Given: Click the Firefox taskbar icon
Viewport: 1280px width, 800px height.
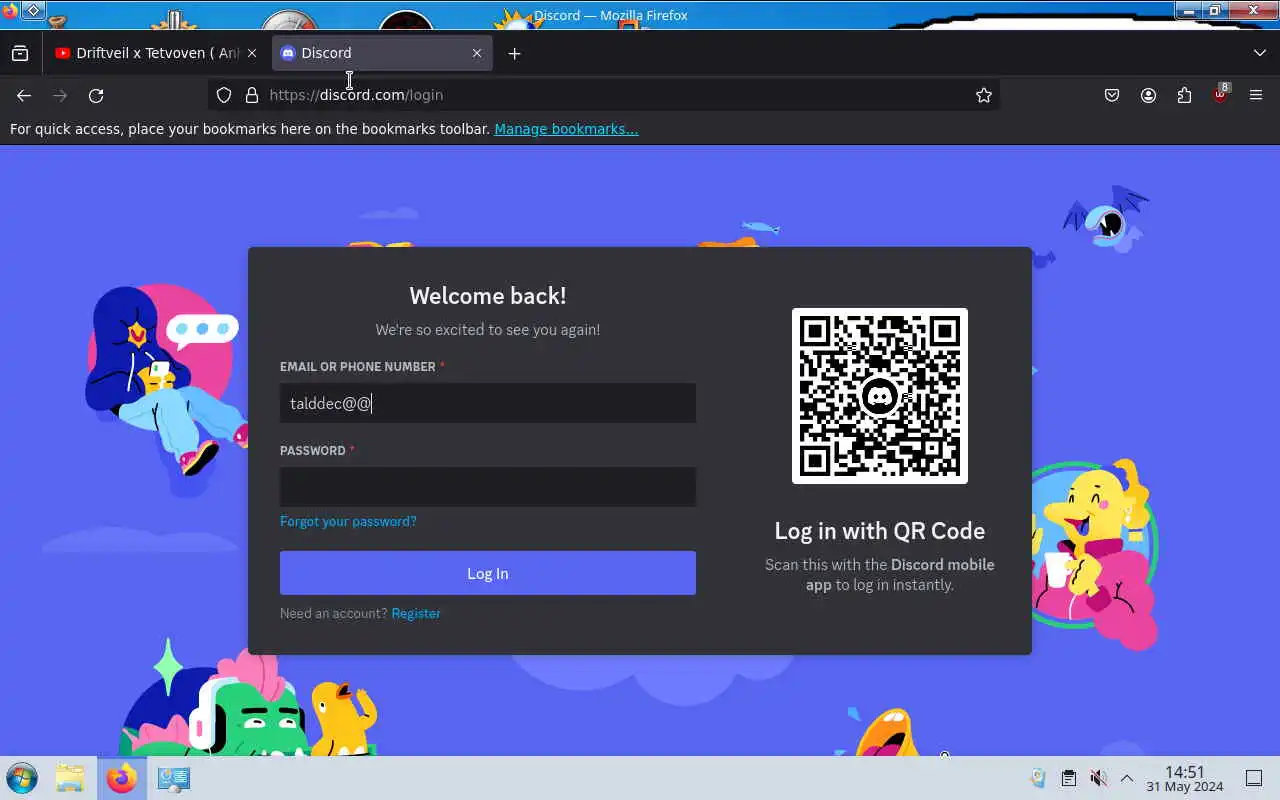Looking at the screenshot, I should pos(122,778).
